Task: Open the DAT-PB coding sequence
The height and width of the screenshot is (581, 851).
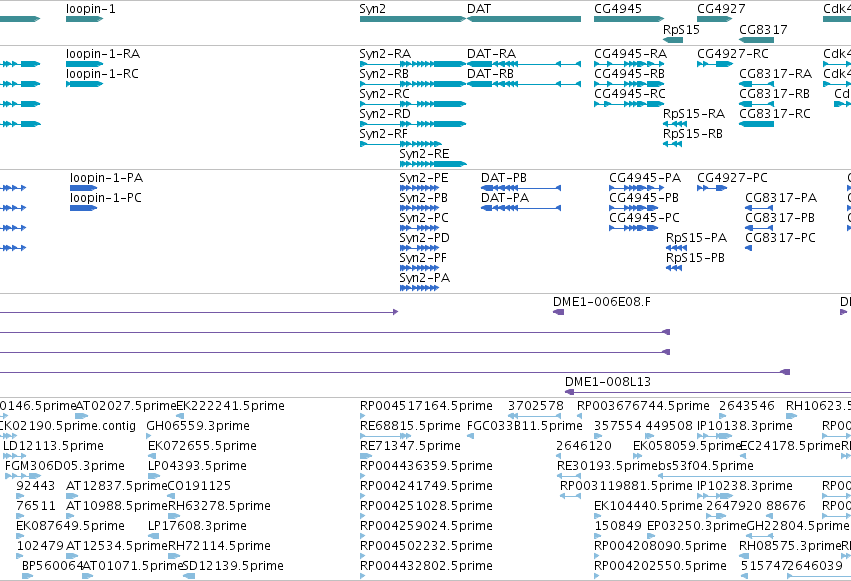Action: click(521, 188)
